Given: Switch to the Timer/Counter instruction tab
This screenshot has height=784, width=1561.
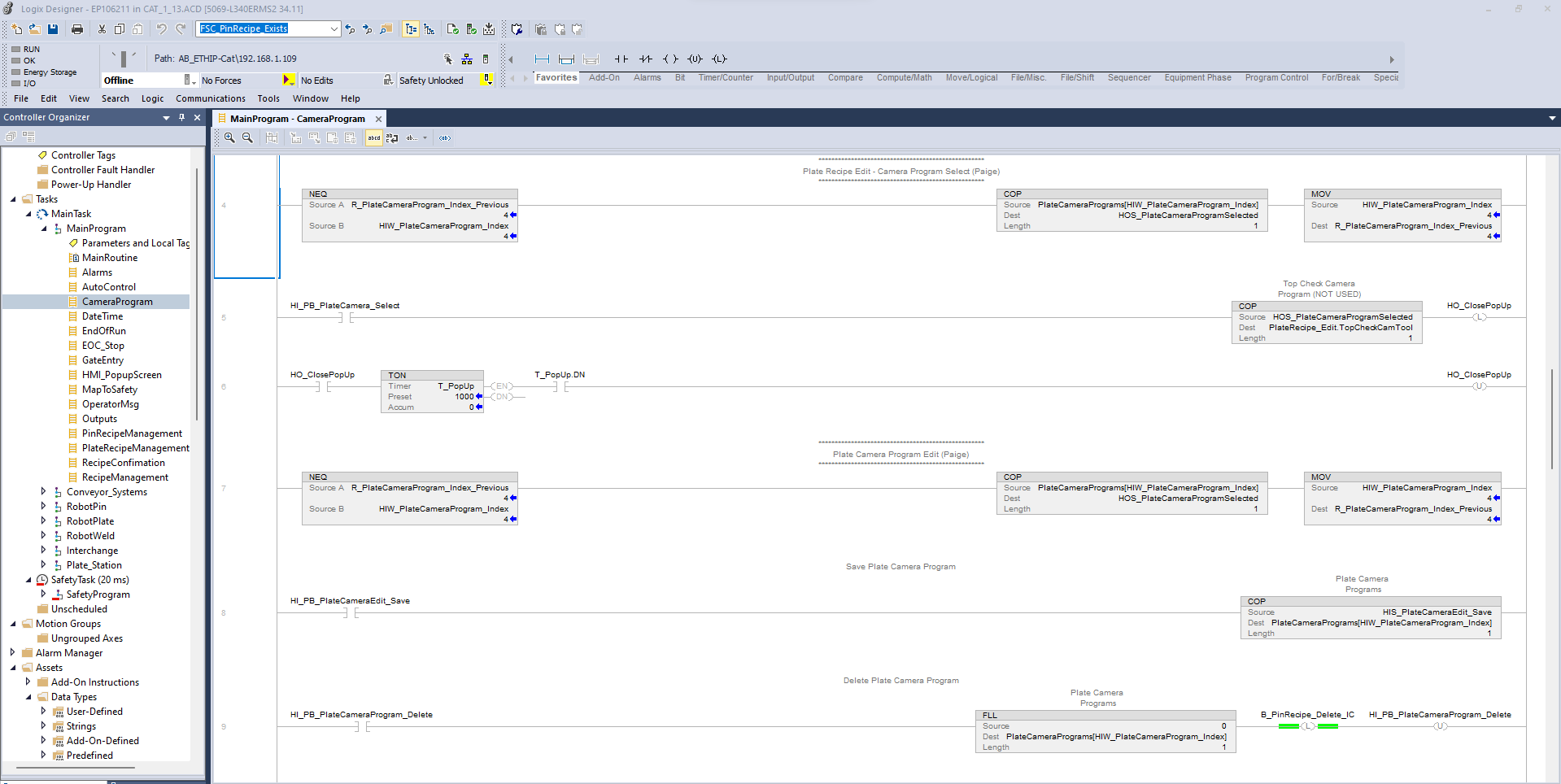Looking at the screenshot, I should click(x=726, y=78).
